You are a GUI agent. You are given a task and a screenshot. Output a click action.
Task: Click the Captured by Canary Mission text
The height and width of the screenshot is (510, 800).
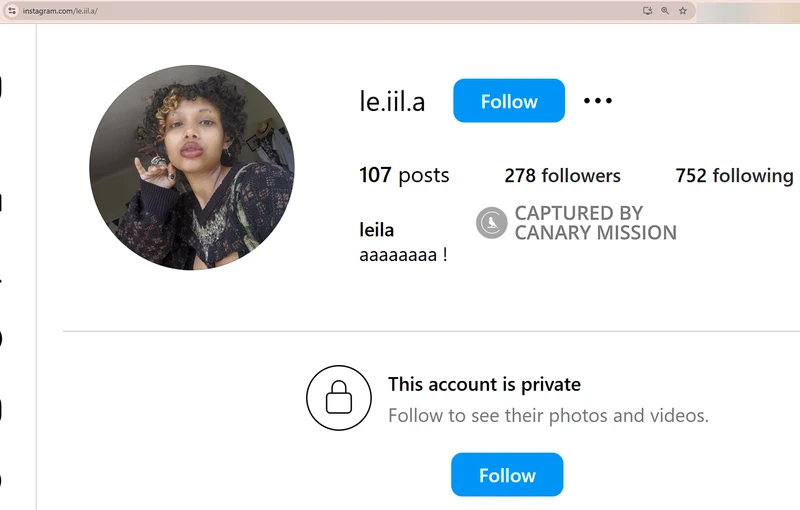tap(595, 223)
